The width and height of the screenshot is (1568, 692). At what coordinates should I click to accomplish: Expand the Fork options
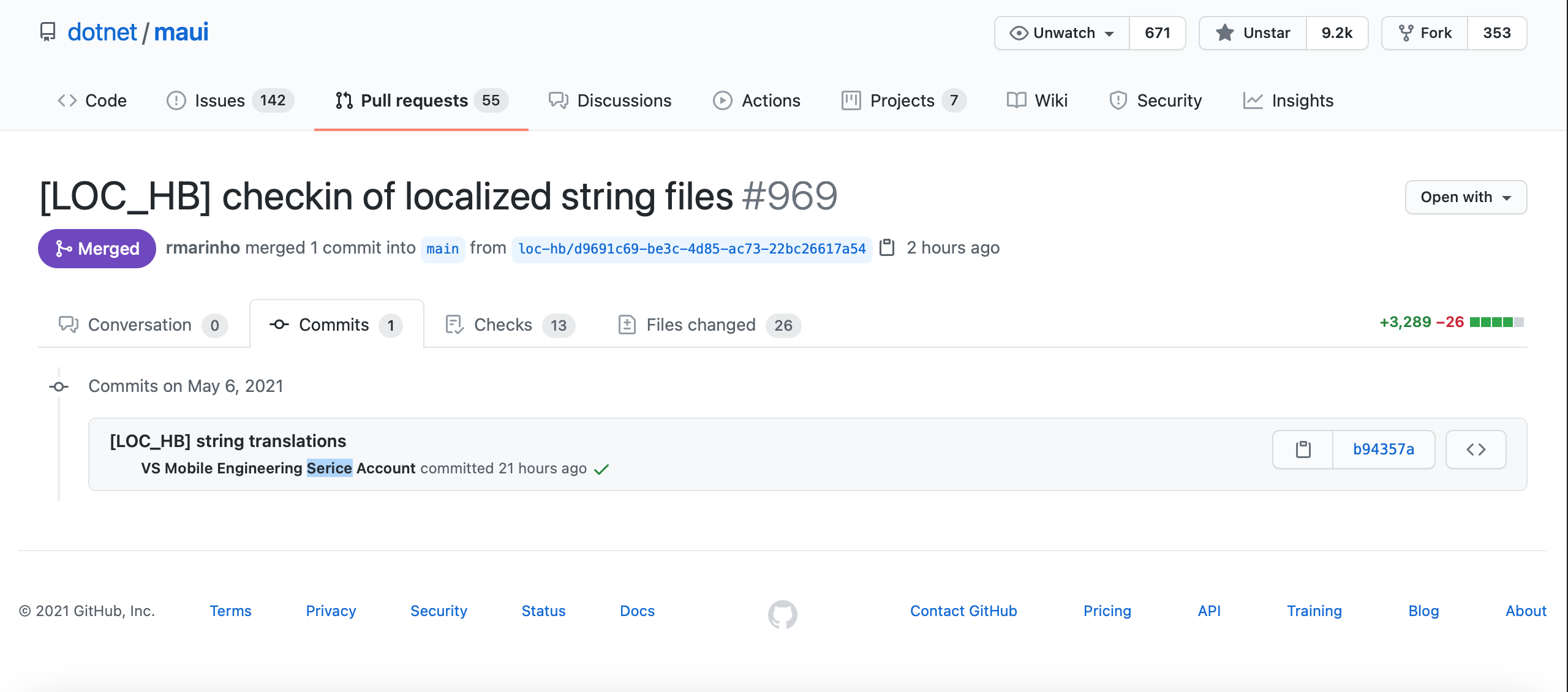pos(1423,32)
